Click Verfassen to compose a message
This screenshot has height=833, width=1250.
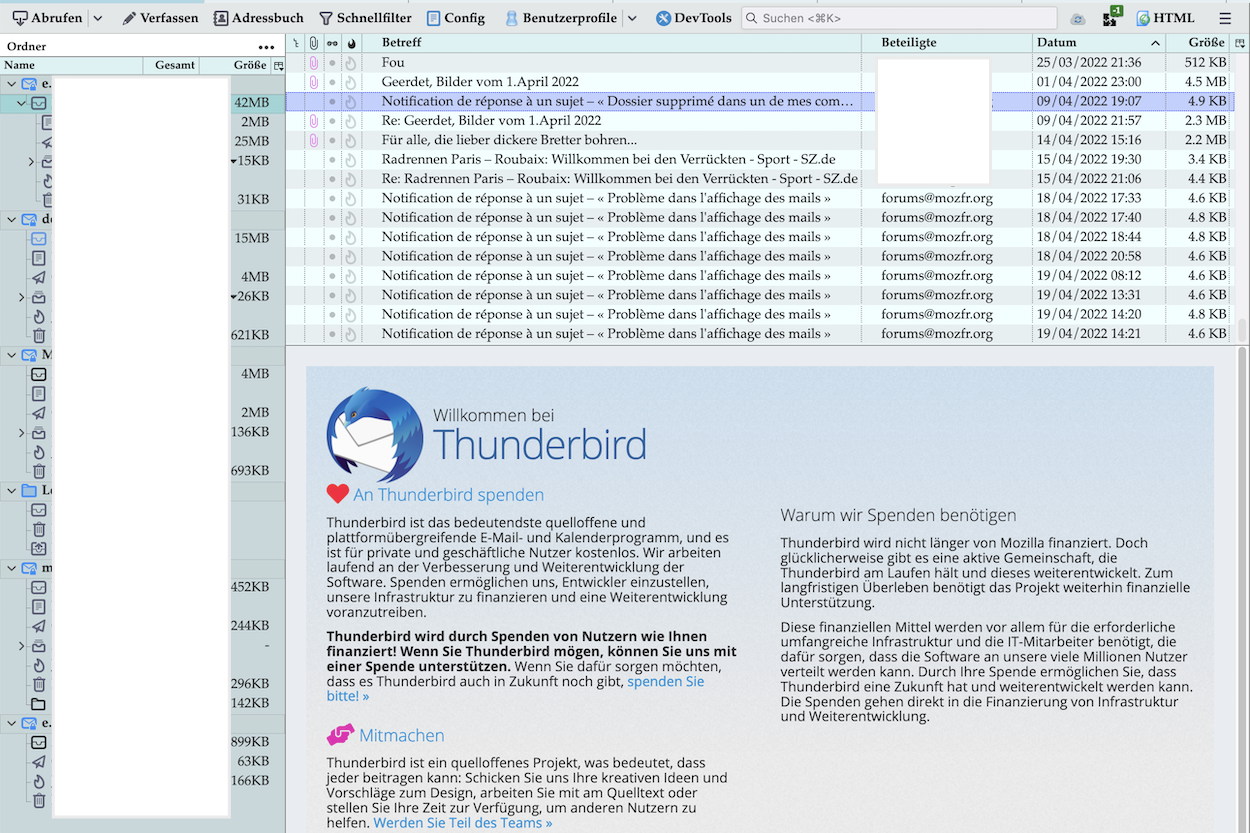[x=160, y=18]
